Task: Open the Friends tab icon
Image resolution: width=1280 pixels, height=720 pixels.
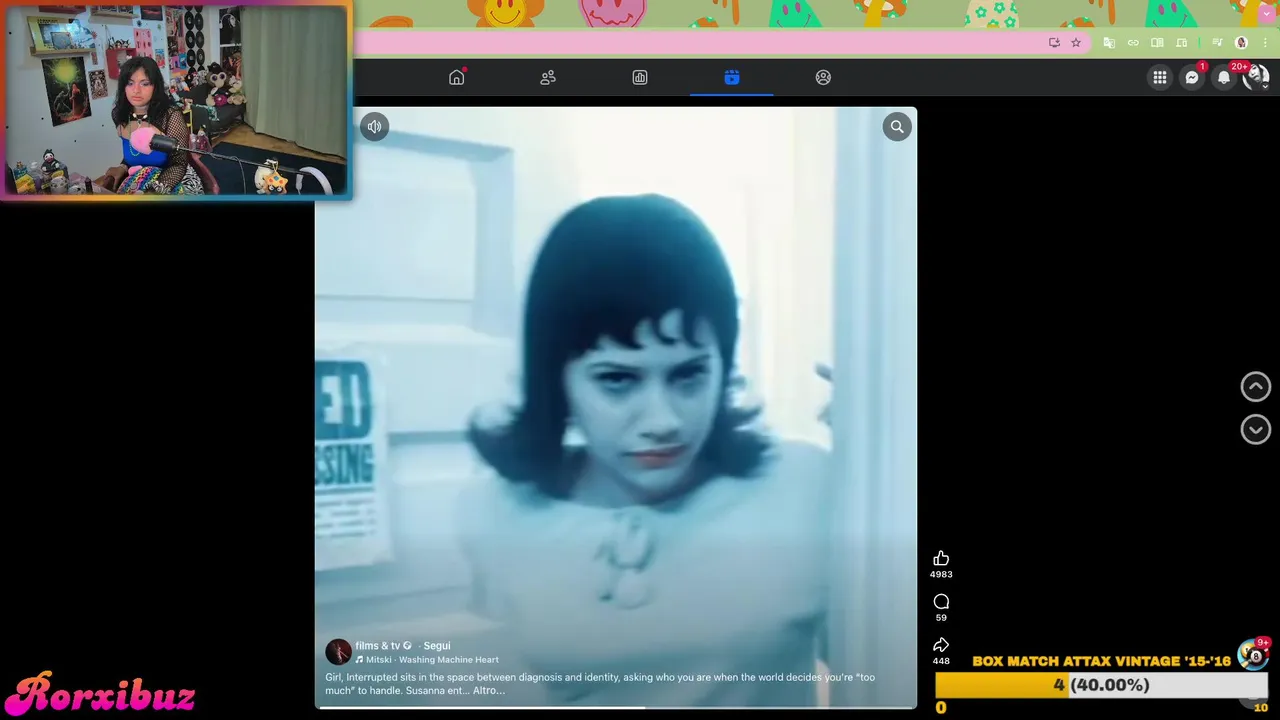Action: pos(548,77)
